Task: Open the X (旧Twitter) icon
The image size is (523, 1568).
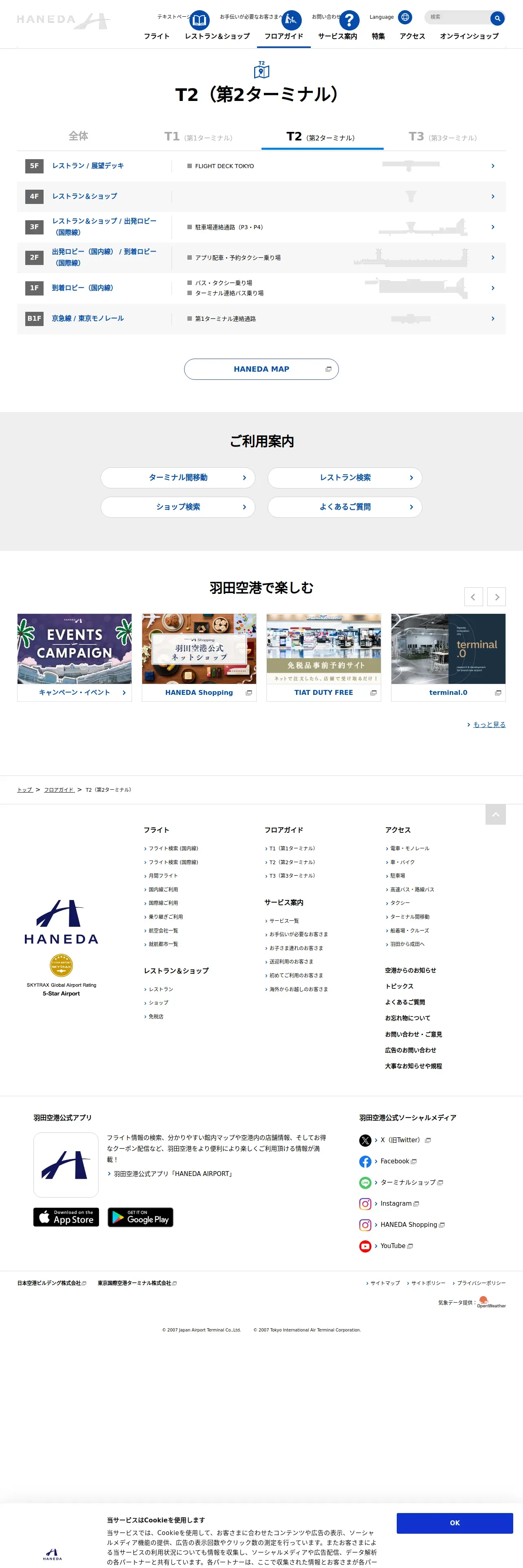Action: (365, 1141)
